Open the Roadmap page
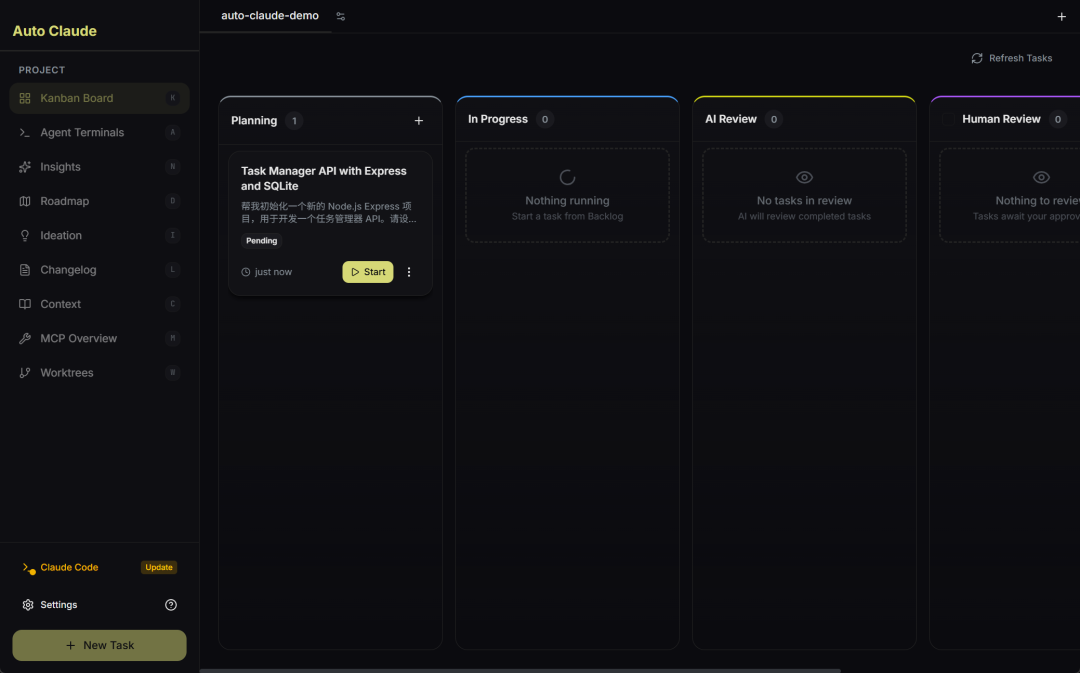The height and width of the screenshot is (673, 1080). coord(99,201)
